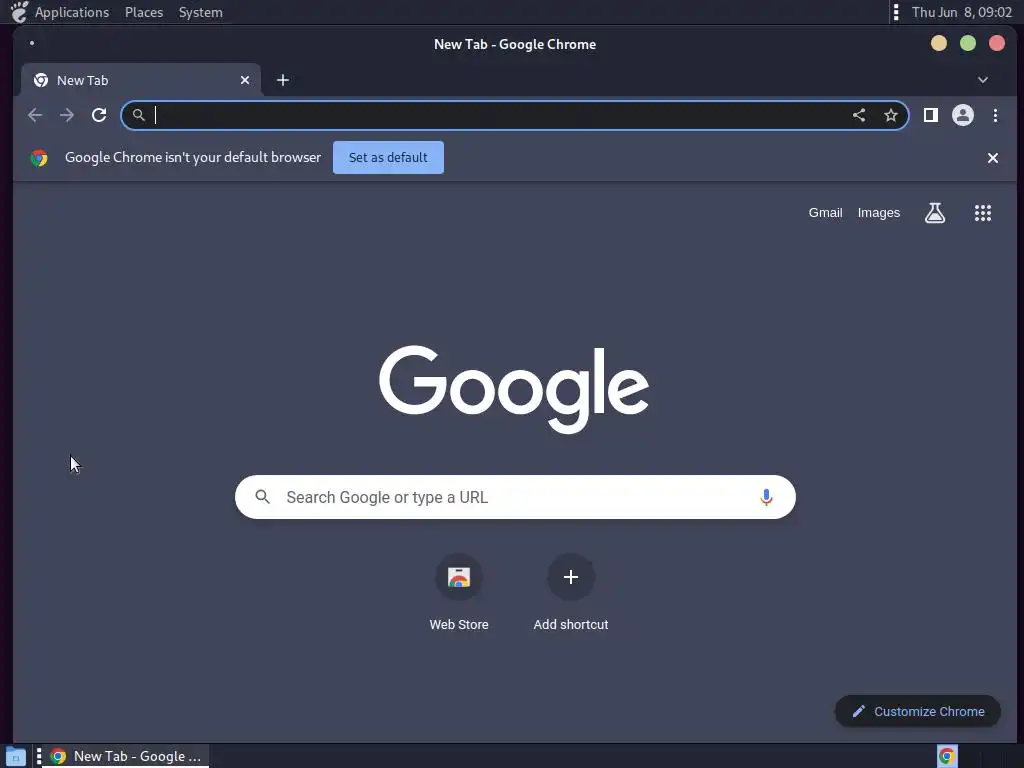
Task: Open Google Images link
Action: coord(878,213)
